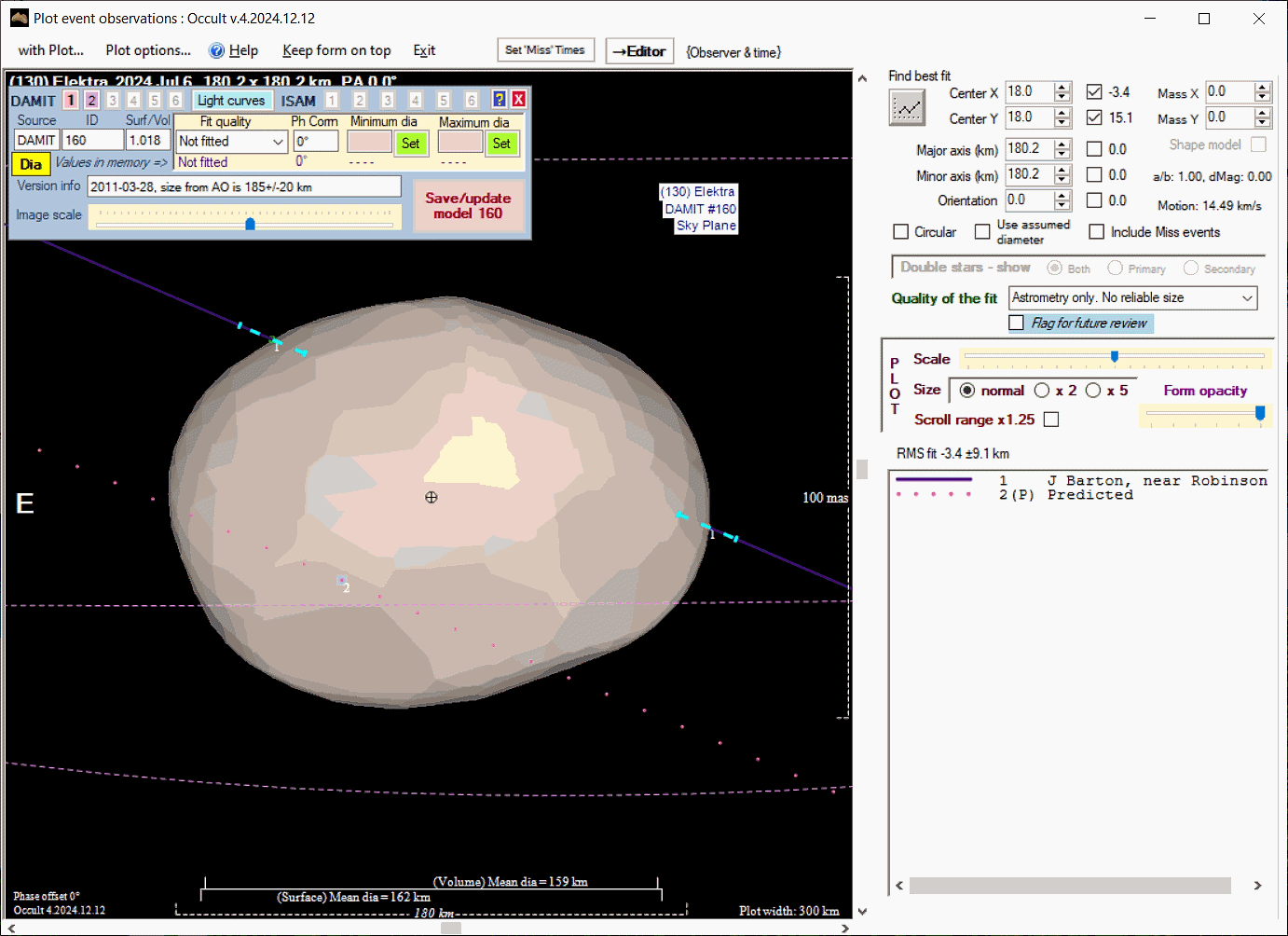Open the blue question mark help icon

pyautogui.click(x=500, y=100)
